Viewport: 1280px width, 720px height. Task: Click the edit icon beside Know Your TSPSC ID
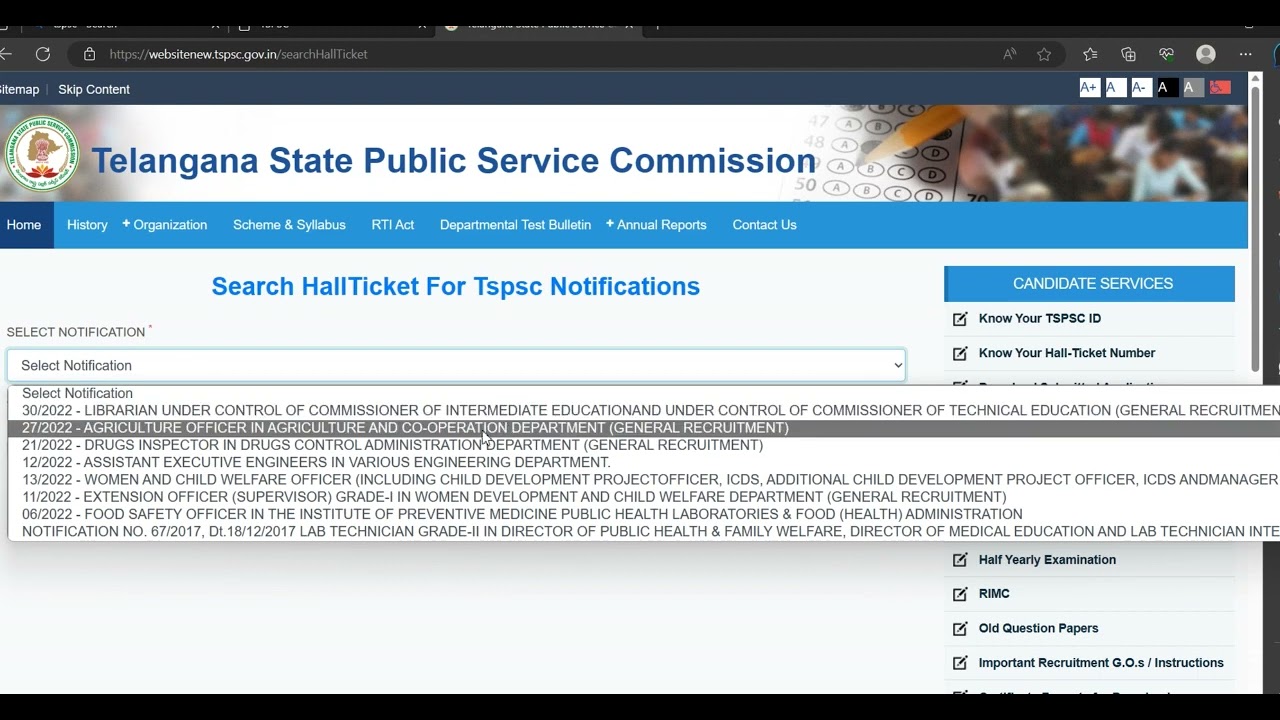tap(960, 319)
